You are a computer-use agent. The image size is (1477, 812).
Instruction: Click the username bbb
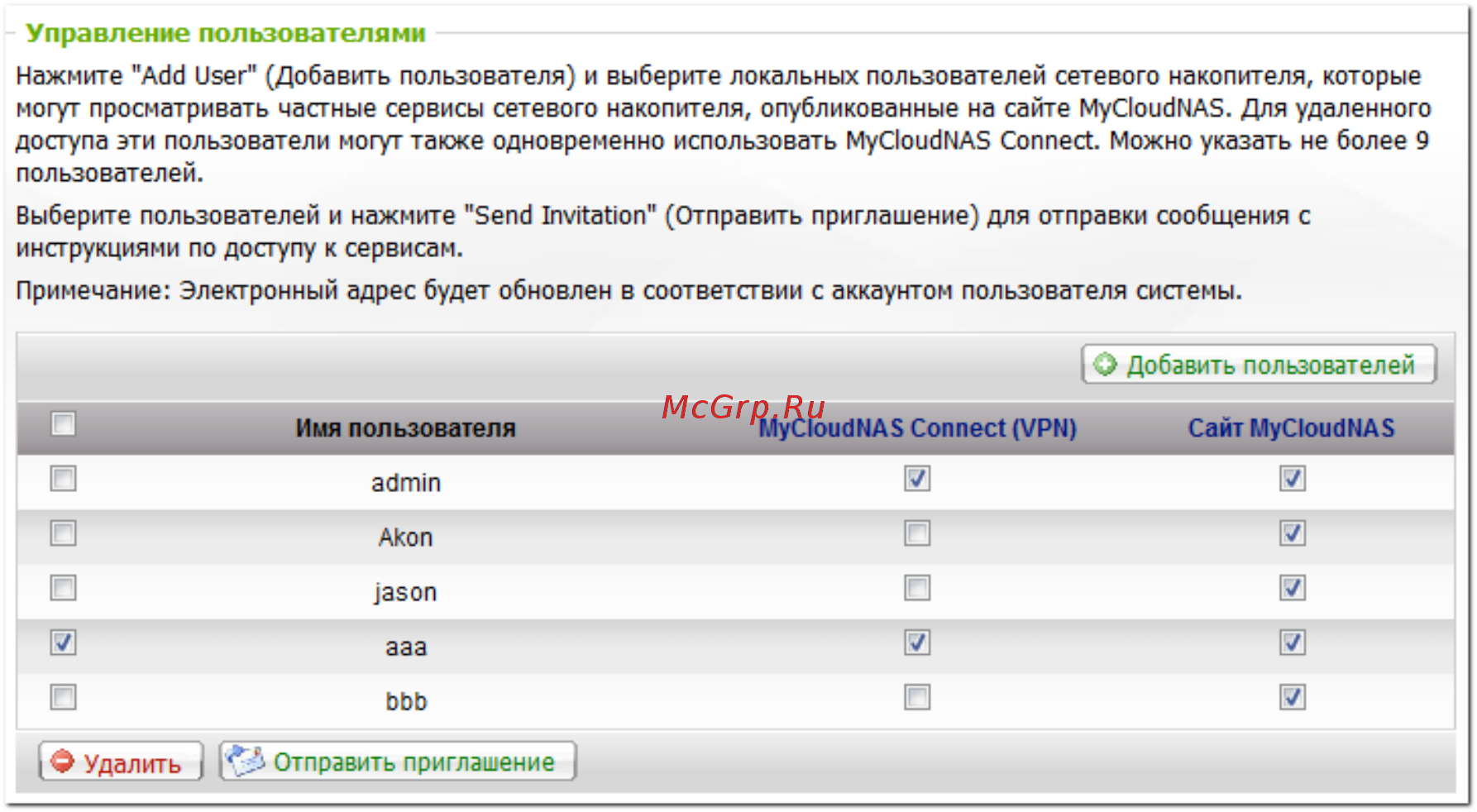pyautogui.click(x=406, y=701)
